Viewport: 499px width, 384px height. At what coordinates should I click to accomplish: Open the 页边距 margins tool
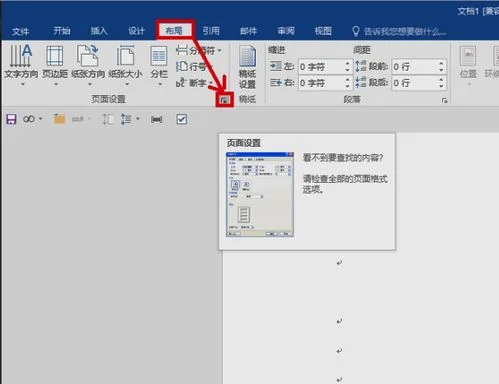[x=55, y=65]
